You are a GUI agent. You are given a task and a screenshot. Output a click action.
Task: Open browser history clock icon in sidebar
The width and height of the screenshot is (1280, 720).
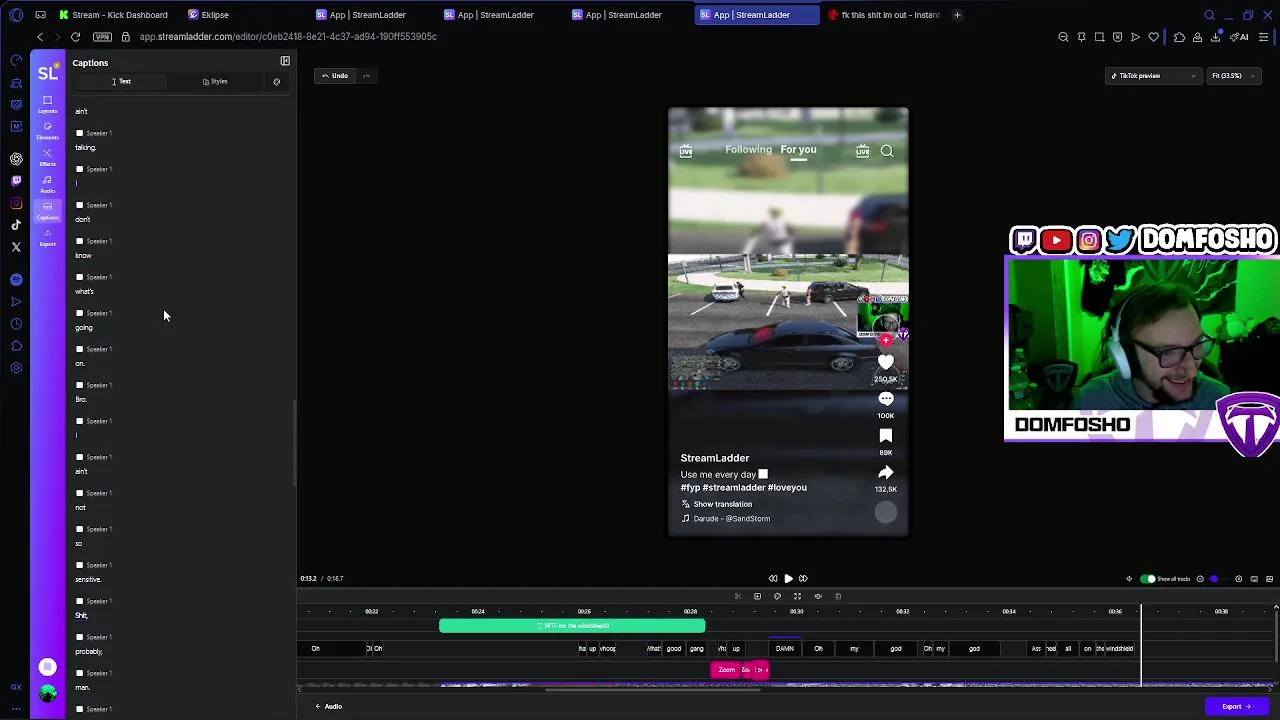click(16, 323)
